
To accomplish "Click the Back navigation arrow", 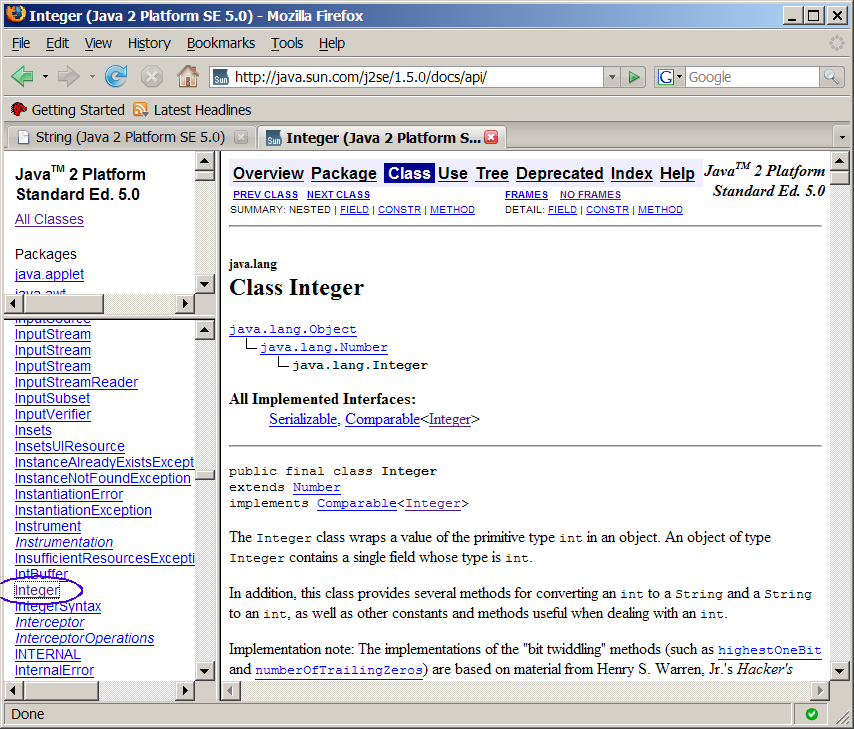I will (23, 76).
